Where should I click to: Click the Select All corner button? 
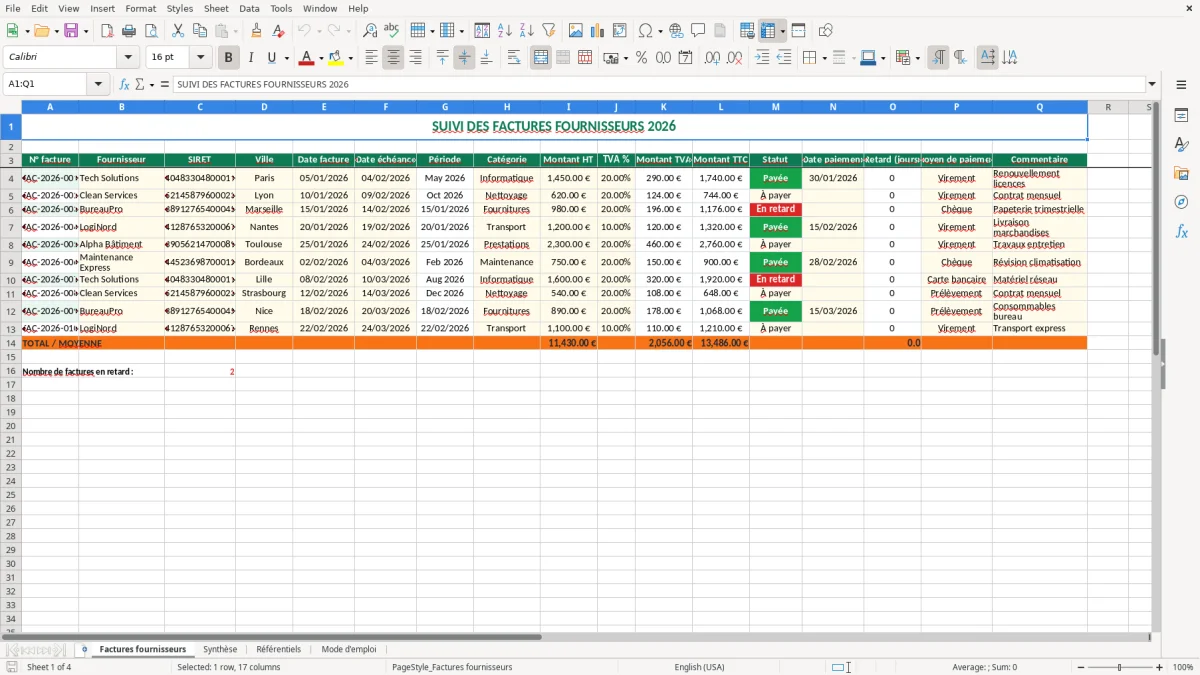point(10,106)
